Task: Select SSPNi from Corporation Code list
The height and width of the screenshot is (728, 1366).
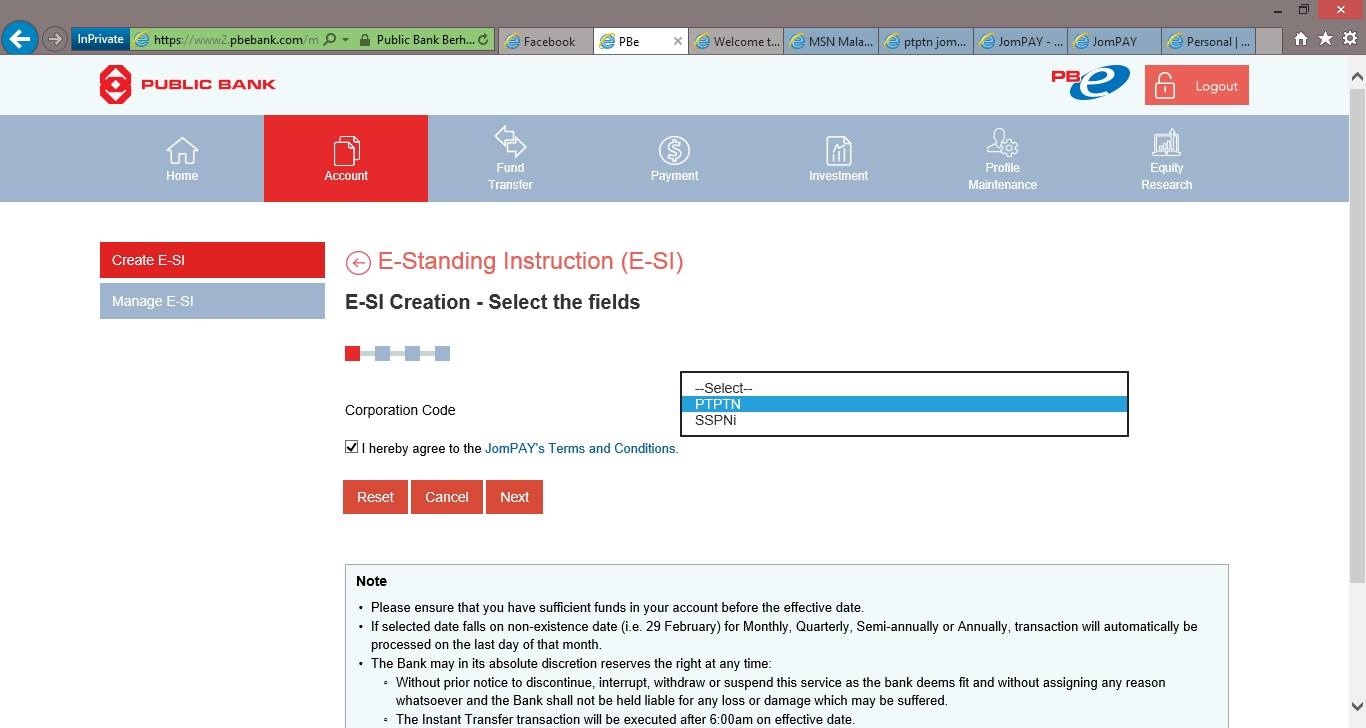Action: (904, 420)
